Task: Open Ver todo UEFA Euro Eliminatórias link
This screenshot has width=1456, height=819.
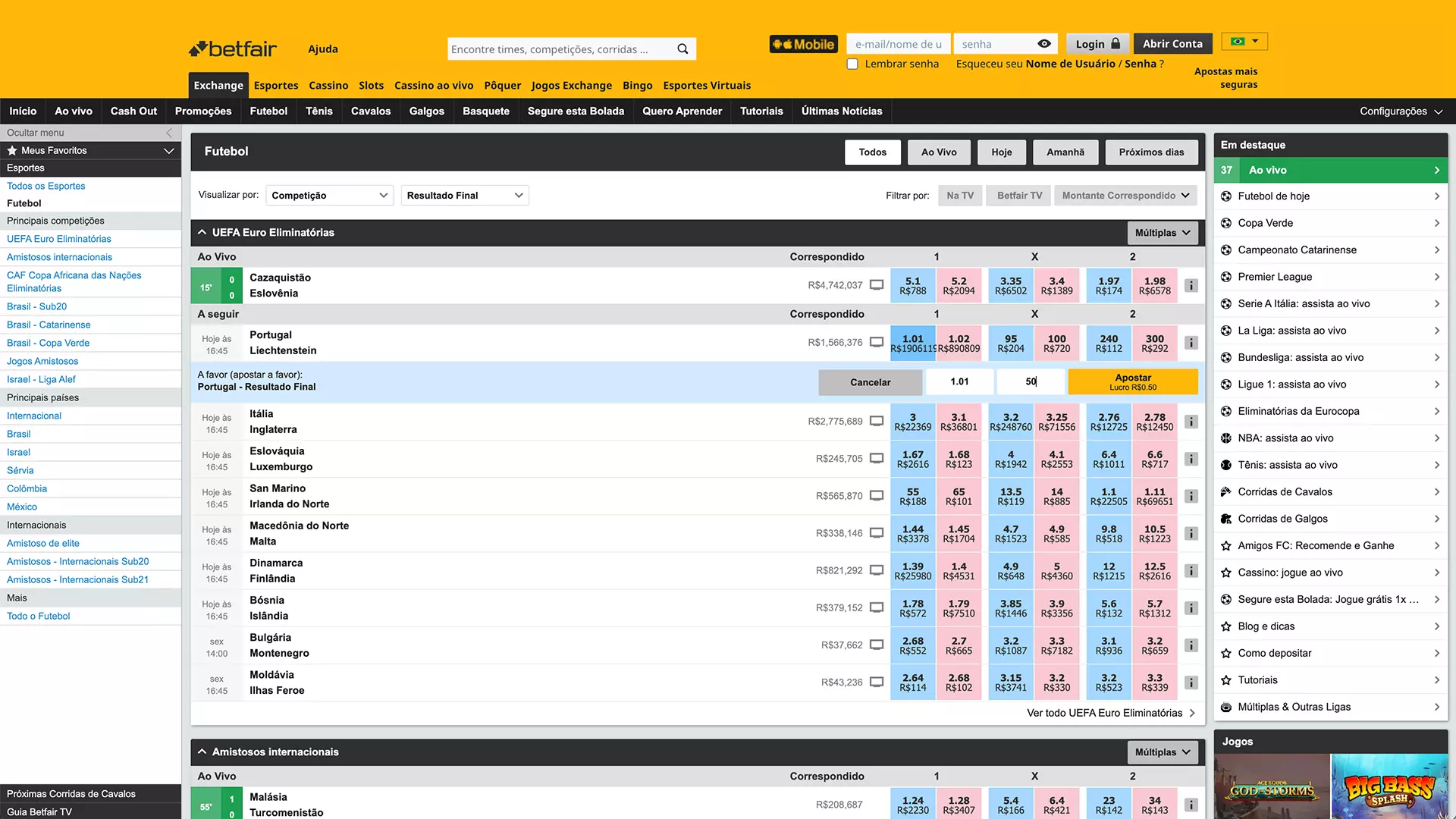Action: click(x=1111, y=713)
